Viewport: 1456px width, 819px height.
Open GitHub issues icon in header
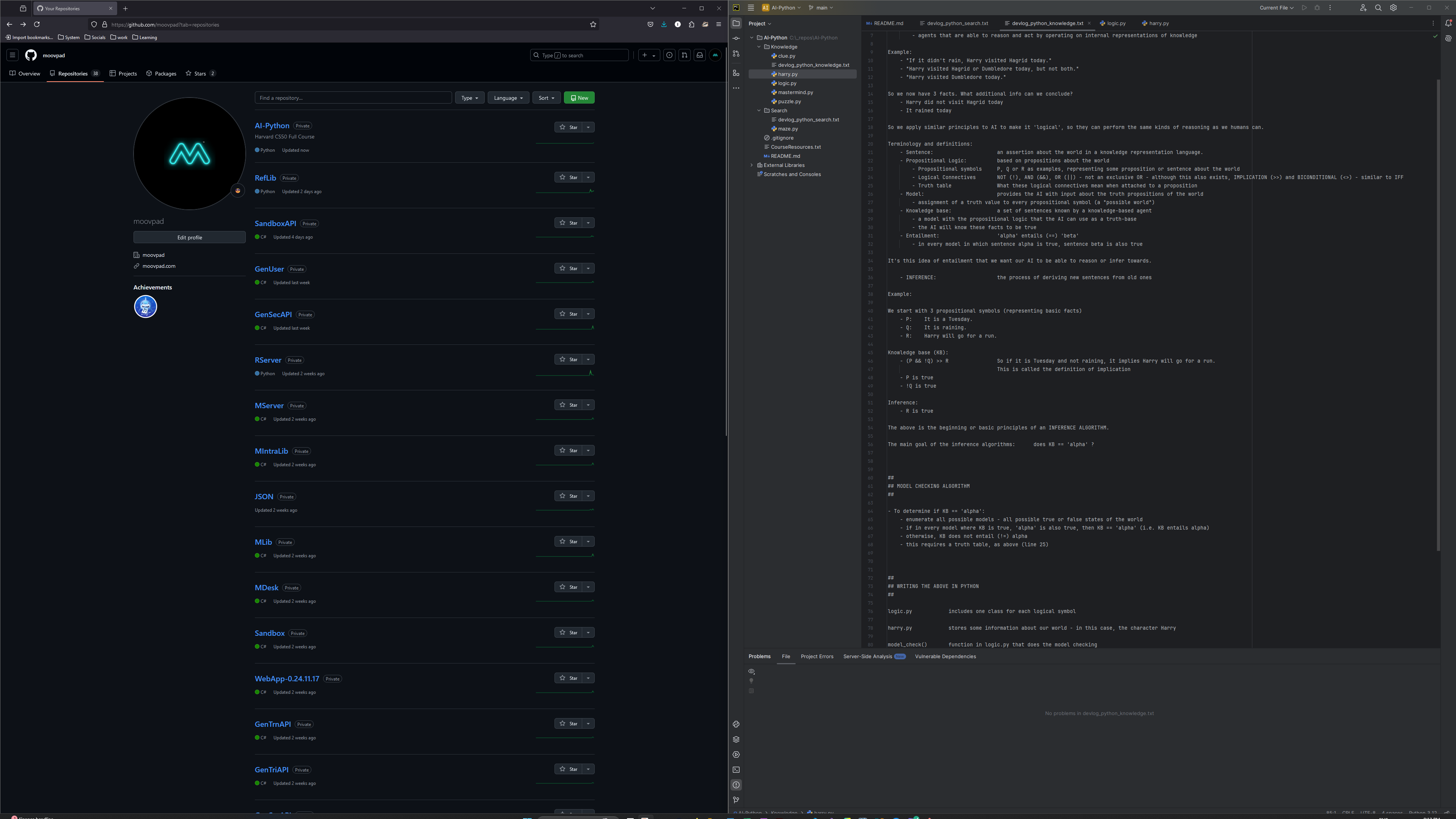(x=669, y=55)
